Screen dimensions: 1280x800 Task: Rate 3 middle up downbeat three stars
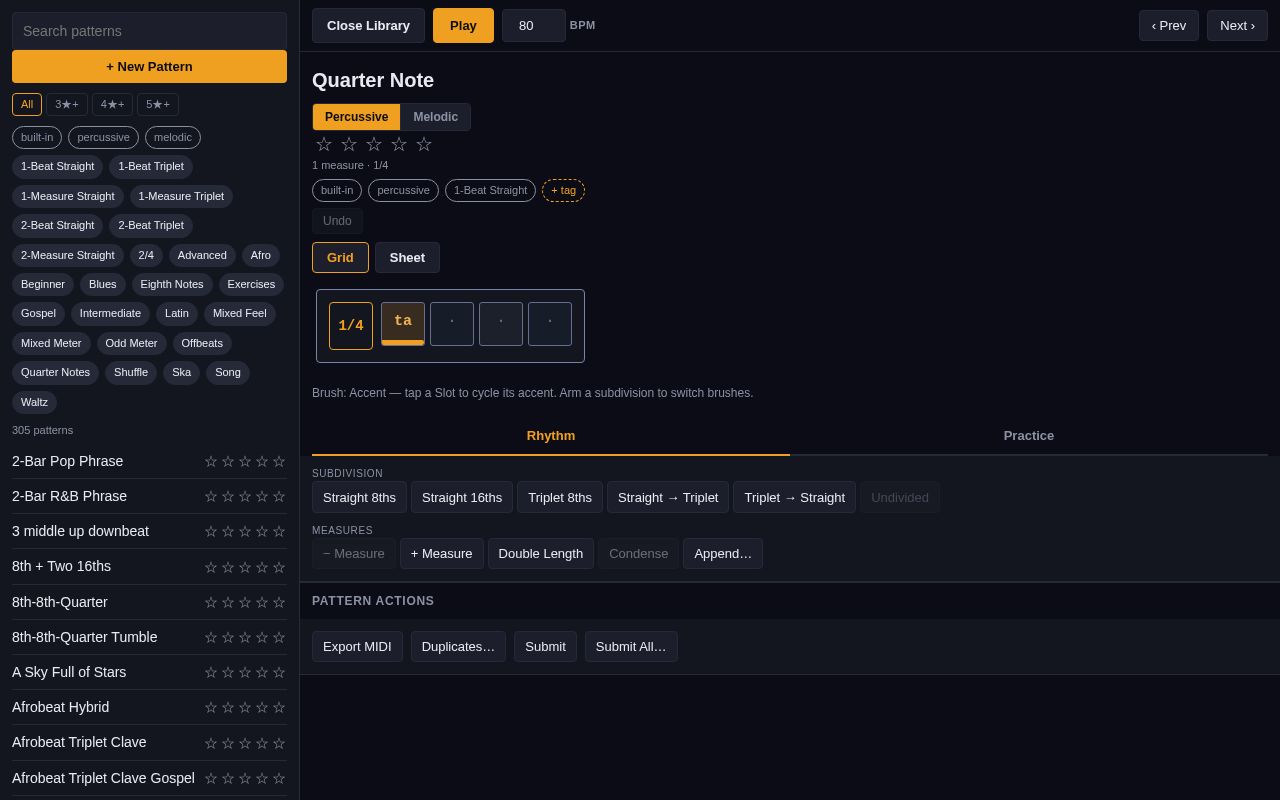point(245,532)
